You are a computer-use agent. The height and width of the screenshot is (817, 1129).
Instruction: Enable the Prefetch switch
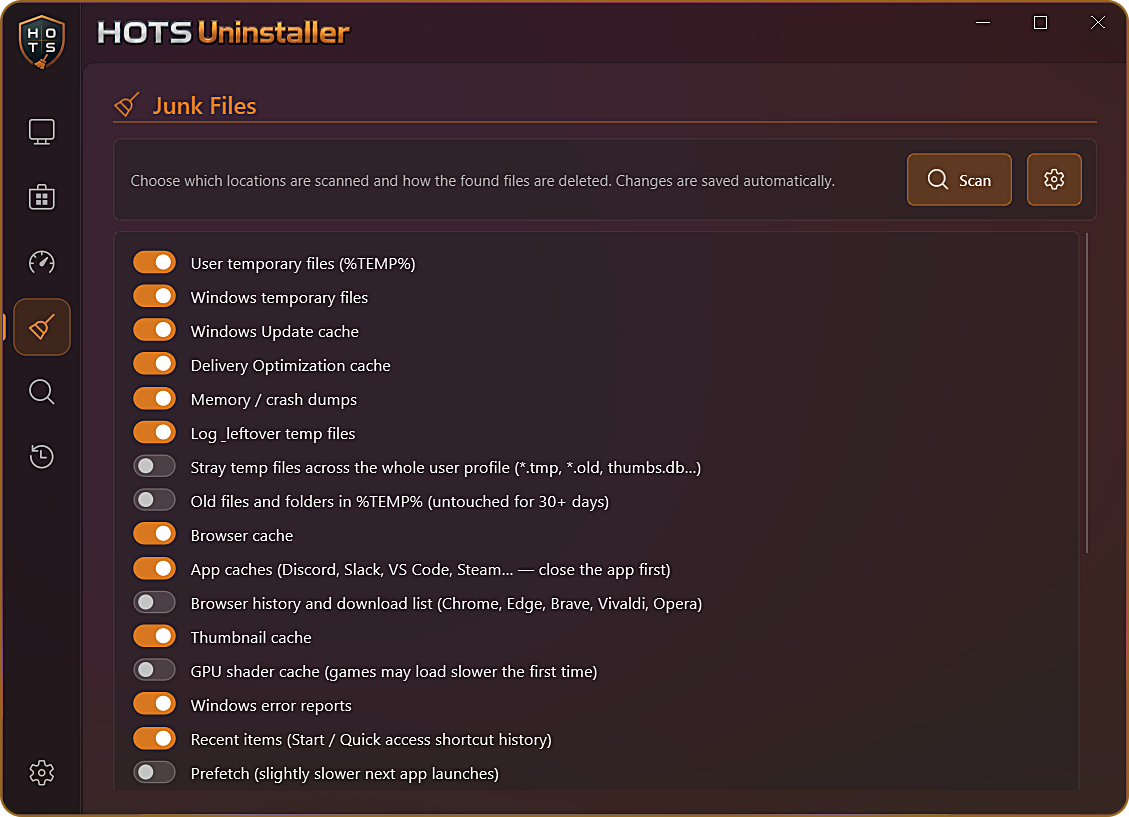tap(155, 772)
